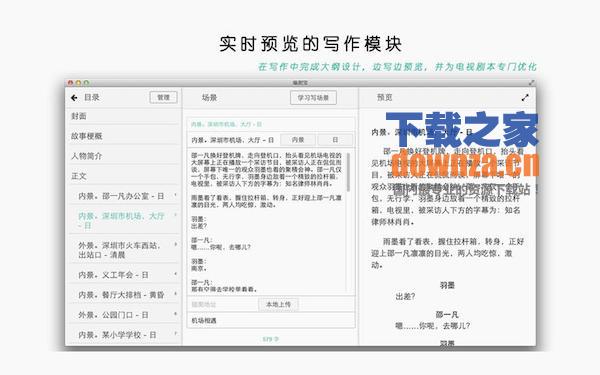Select 正文 in the directory

124,176
